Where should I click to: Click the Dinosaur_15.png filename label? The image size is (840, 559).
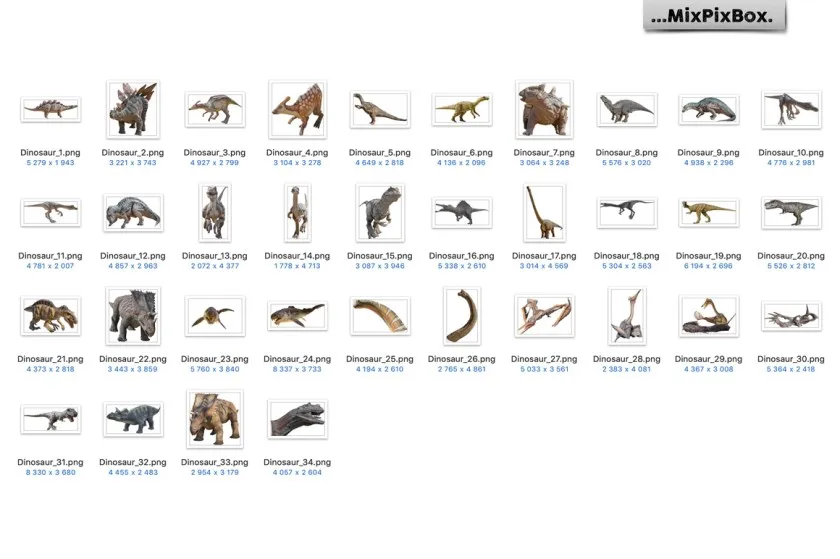point(379,256)
